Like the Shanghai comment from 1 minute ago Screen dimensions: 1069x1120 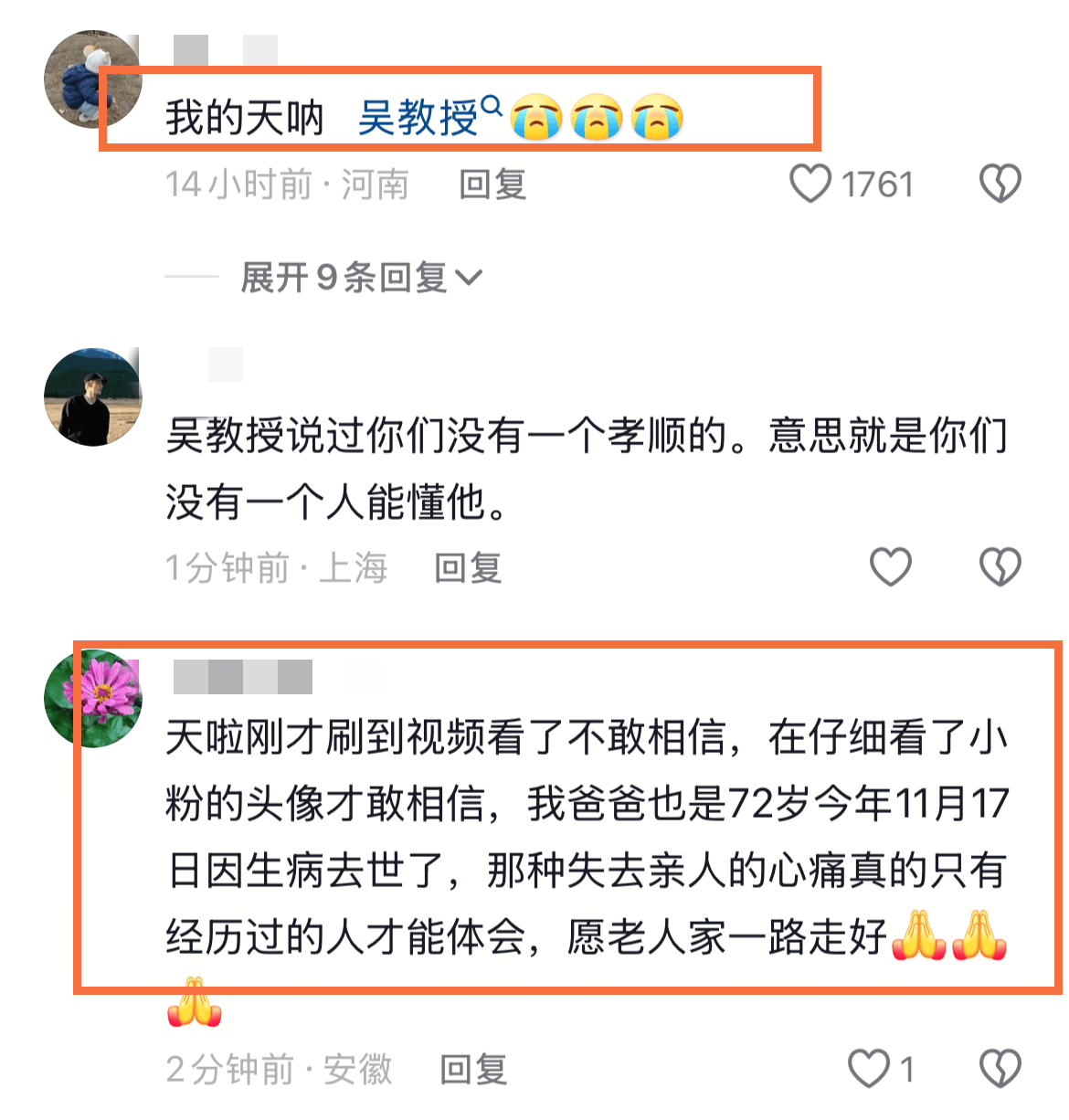pos(890,567)
